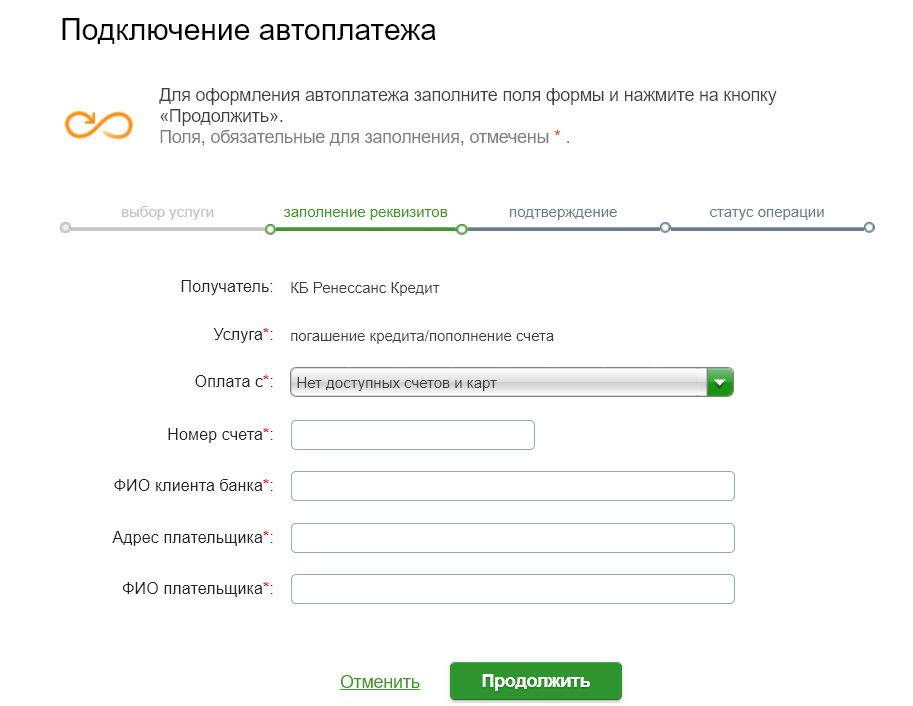913x706 pixels.
Task: Click the 'Подключение автоплатежа' page heading
Action: pyautogui.click(x=248, y=30)
